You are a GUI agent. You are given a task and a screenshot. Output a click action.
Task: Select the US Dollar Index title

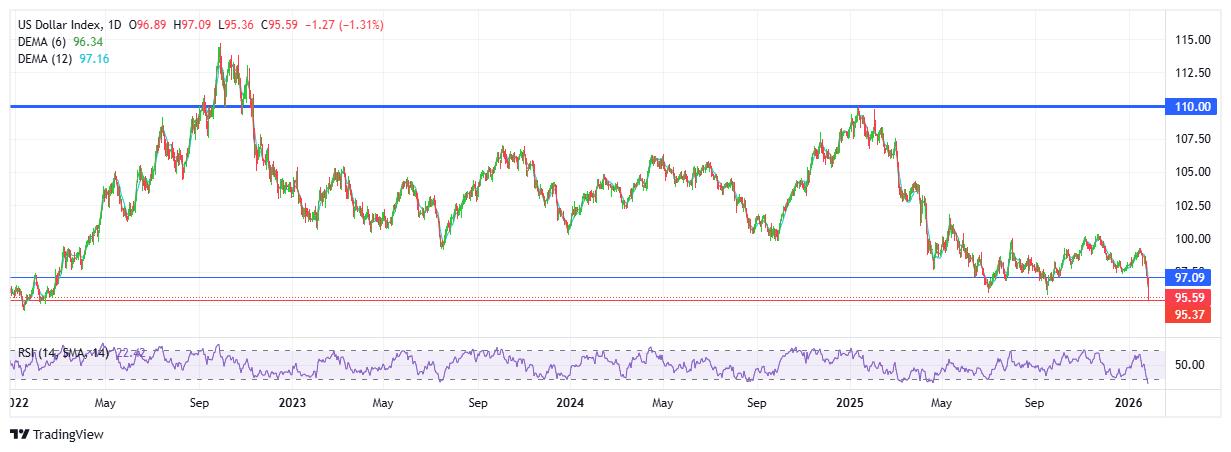pyautogui.click(x=59, y=24)
